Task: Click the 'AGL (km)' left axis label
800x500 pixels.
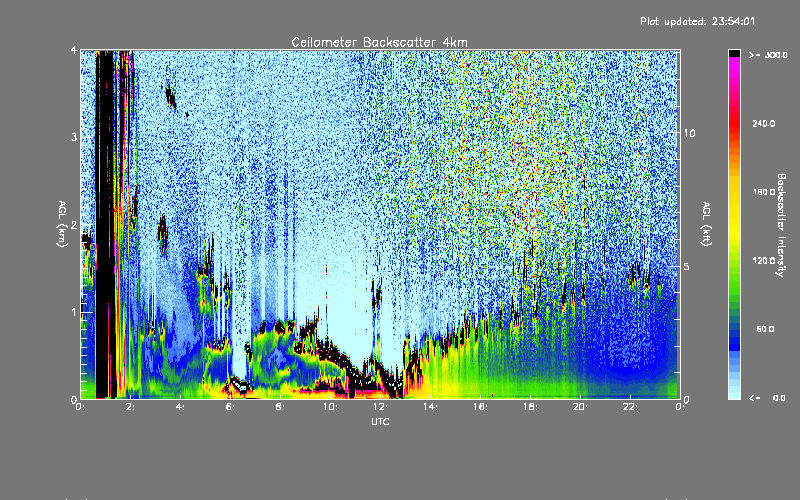Action: click(x=63, y=224)
